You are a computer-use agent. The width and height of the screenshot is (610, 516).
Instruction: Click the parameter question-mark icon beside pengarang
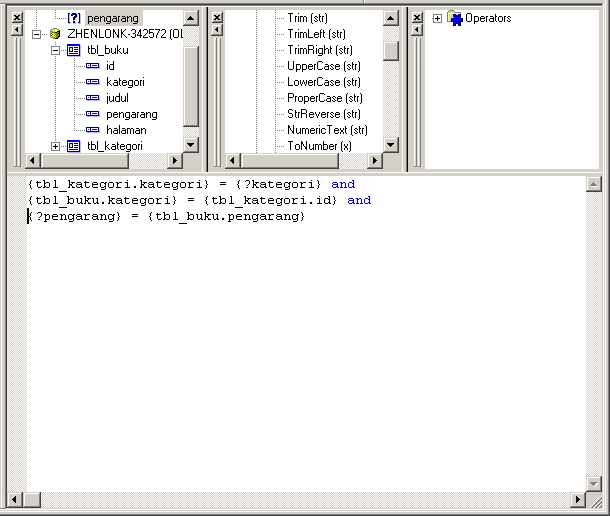(x=74, y=18)
